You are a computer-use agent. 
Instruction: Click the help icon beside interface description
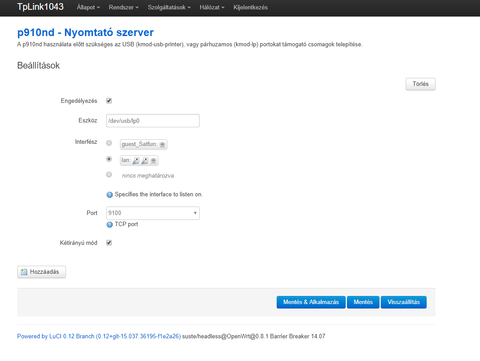[109, 195]
